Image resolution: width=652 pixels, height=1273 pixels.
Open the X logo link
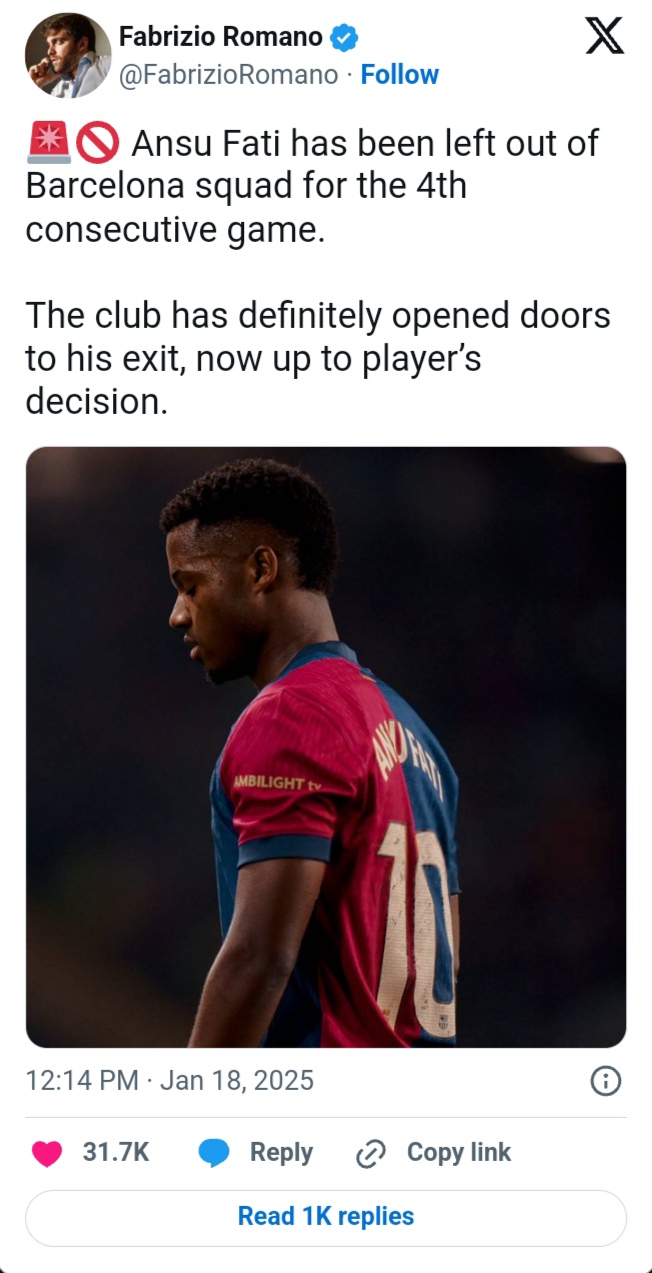[604, 36]
